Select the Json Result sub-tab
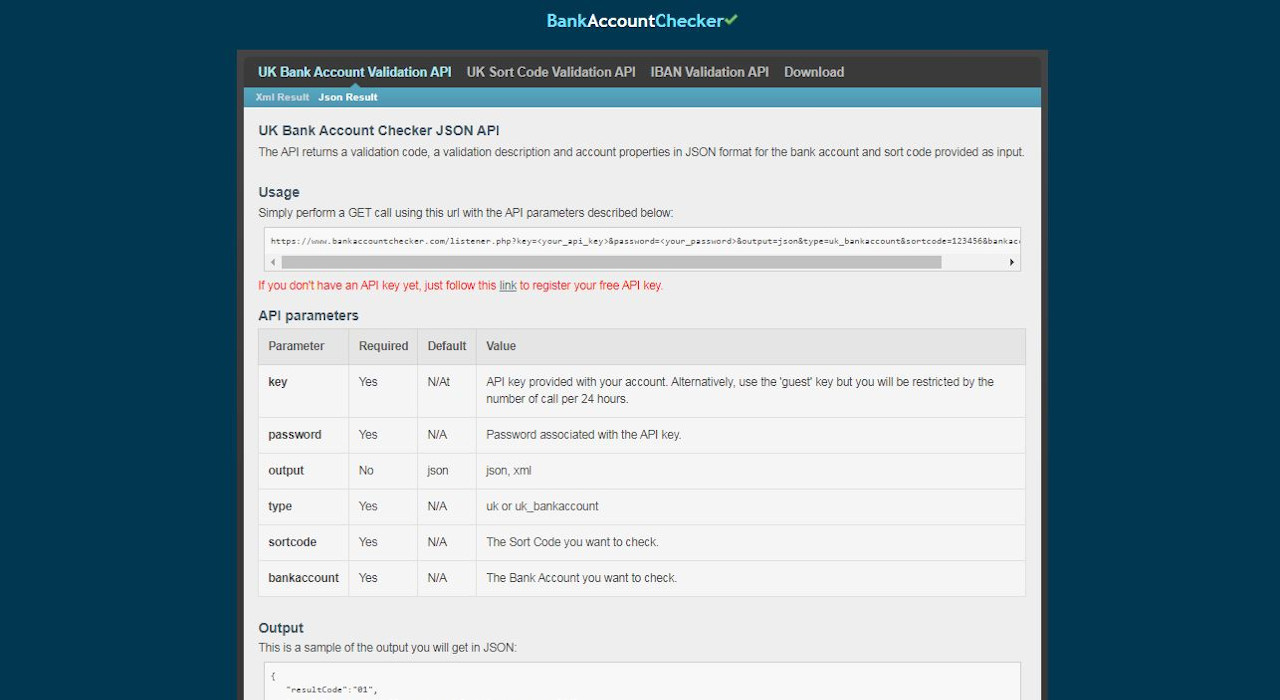The width and height of the screenshot is (1280, 700). (x=348, y=97)
